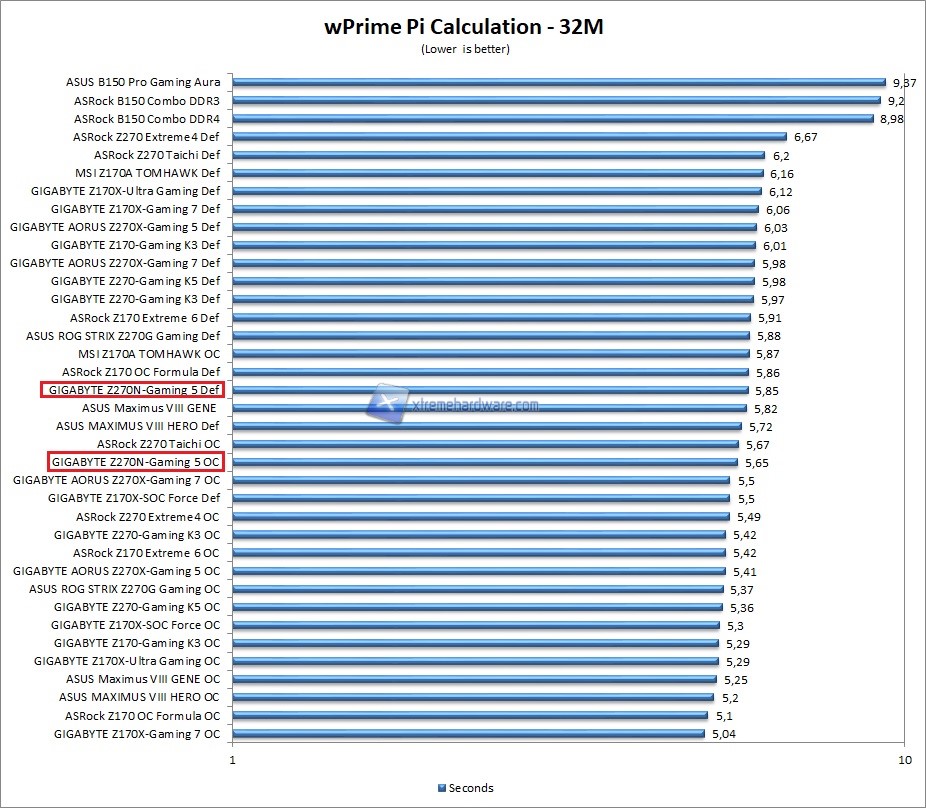Click the ASUS Maximus VIII GENE OC label
926x808 pixels.
(142, 679)
